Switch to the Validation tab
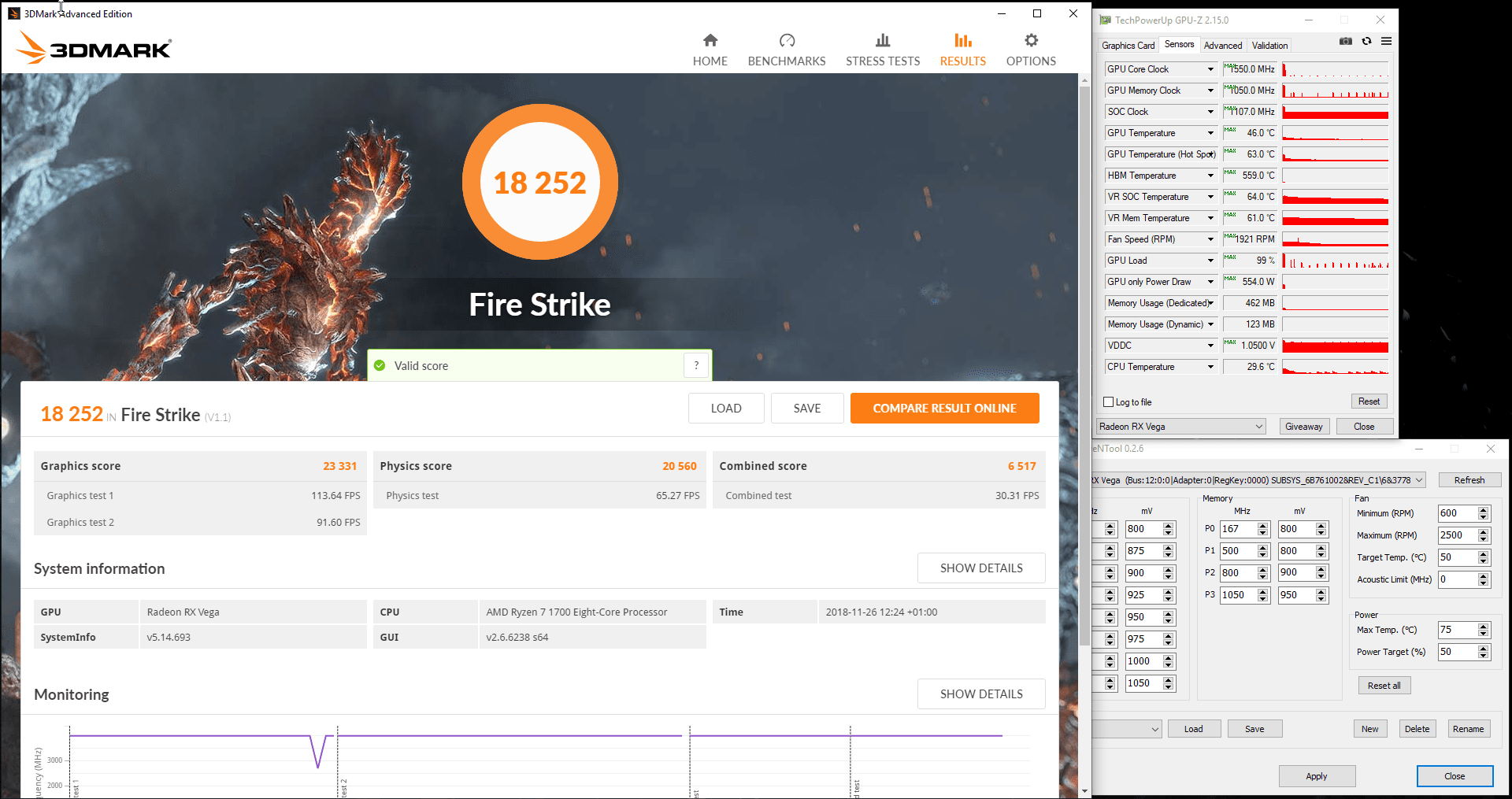 (x=1269, y=46)
